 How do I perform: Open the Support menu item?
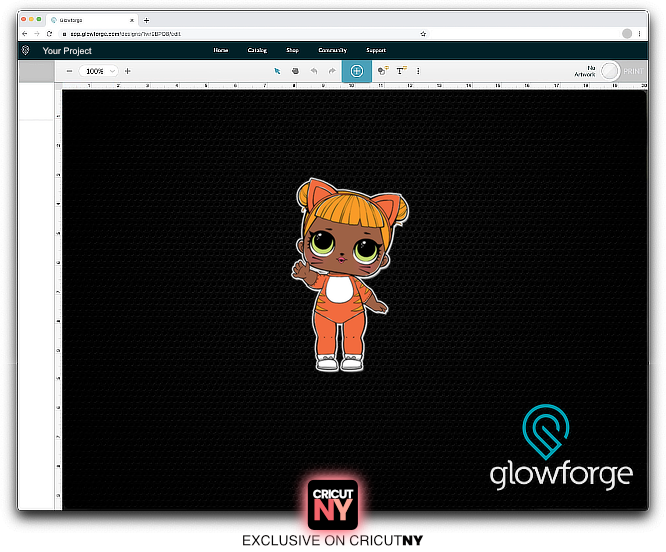376,50
